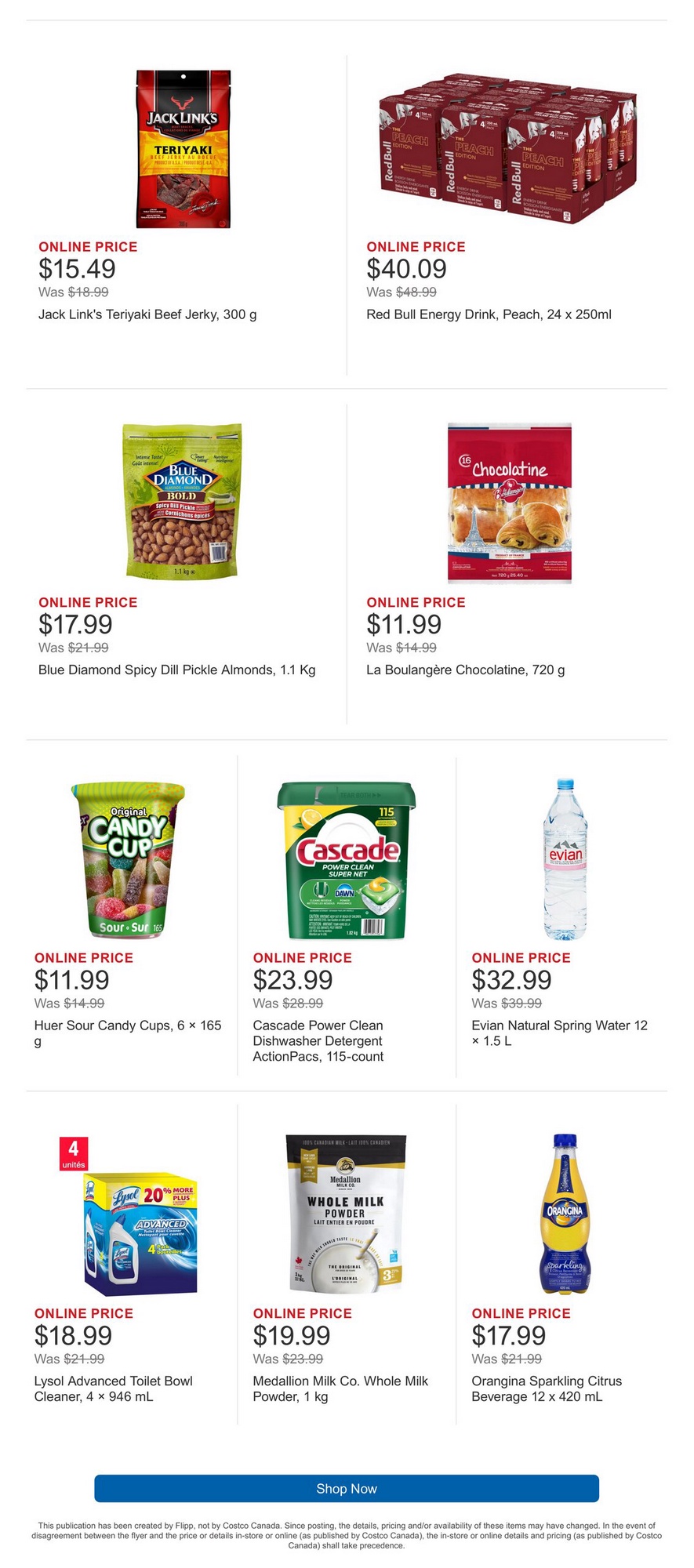Viewport: 694px width, 1568px height.
Task: Click the Jack Link's Teriyaki Beef Jerky image
Action: point(183,149)
